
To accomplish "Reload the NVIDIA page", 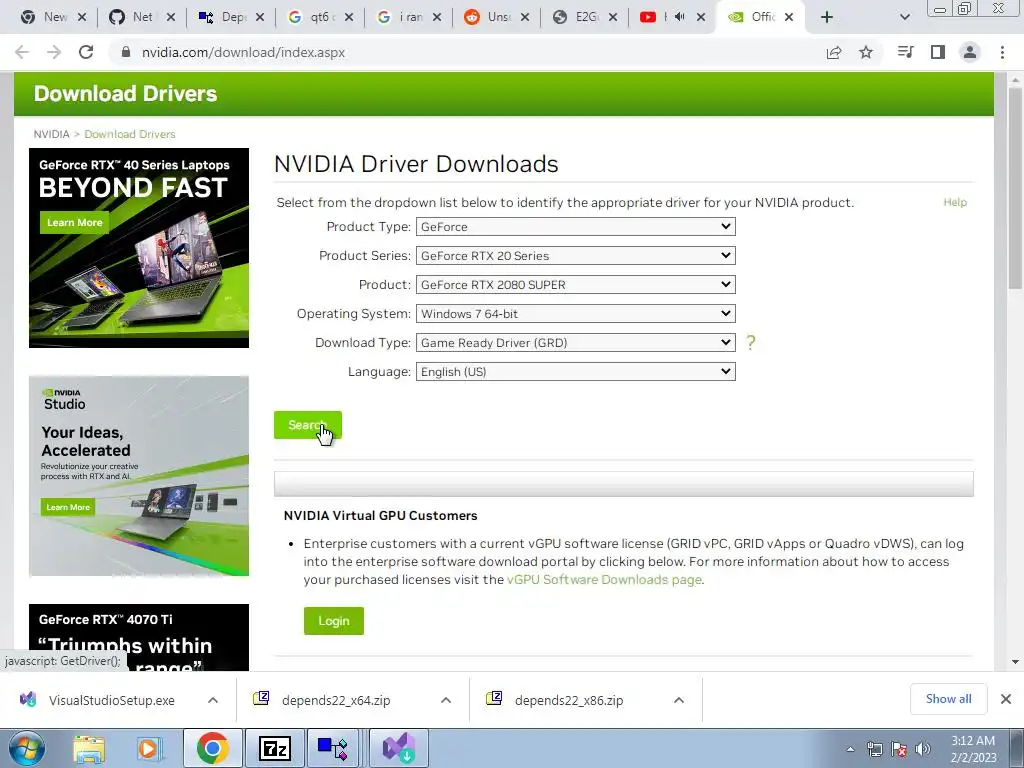I will tap(86, 52).
